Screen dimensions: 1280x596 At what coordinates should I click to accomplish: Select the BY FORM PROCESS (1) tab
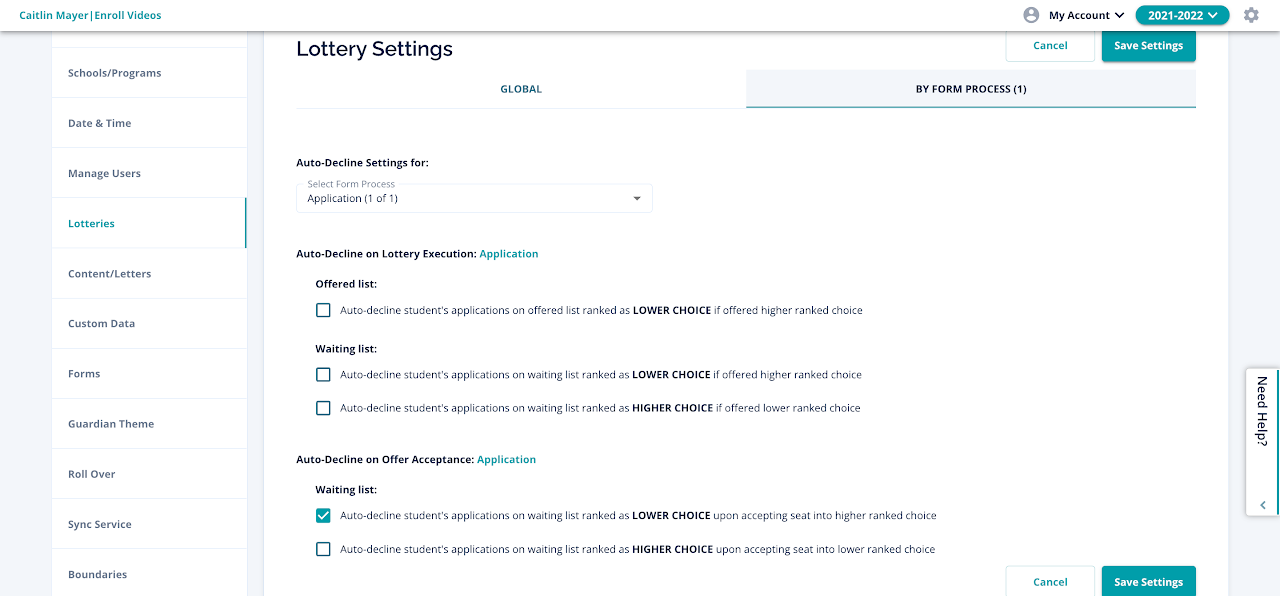(970, 89)
